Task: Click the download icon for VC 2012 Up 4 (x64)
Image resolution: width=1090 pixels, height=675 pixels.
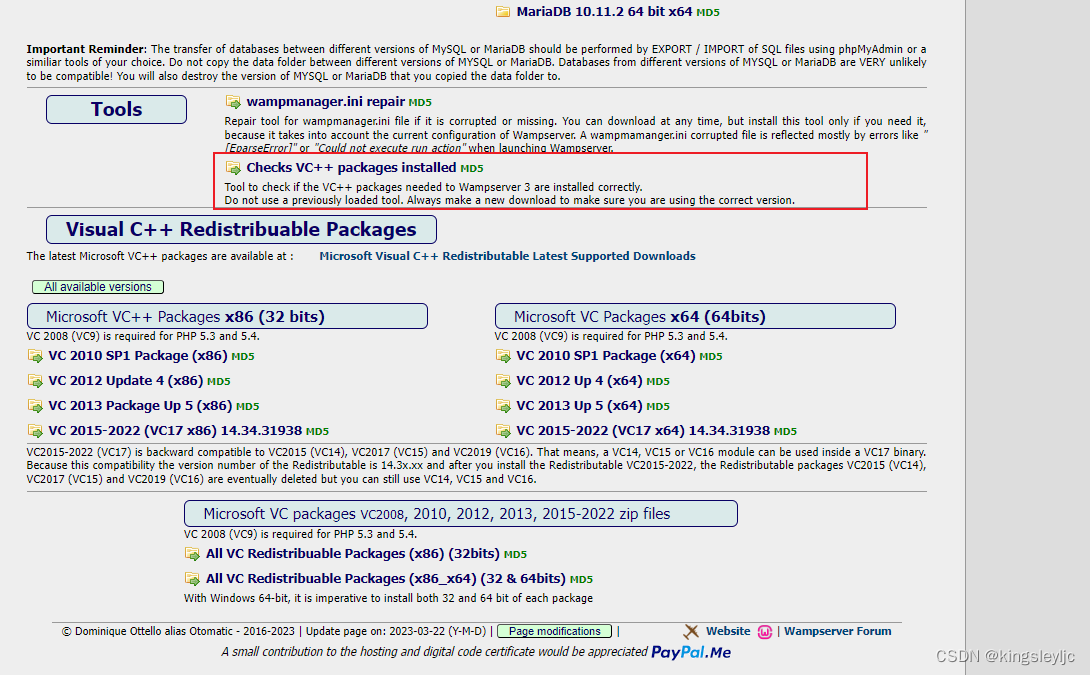Action: click(x=503, y=381)
